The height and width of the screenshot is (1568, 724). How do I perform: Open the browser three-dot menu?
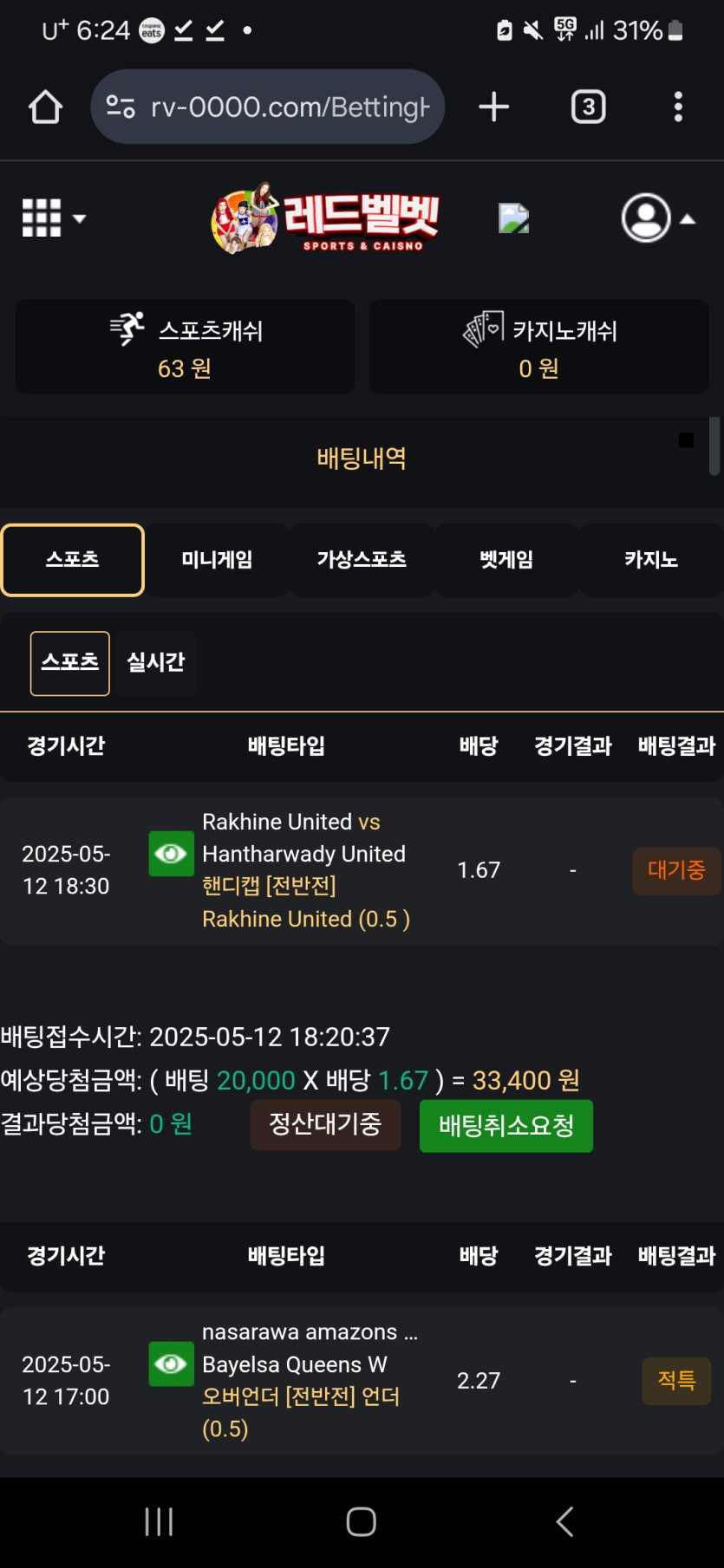pyautogui.click(x=678, y=107)
